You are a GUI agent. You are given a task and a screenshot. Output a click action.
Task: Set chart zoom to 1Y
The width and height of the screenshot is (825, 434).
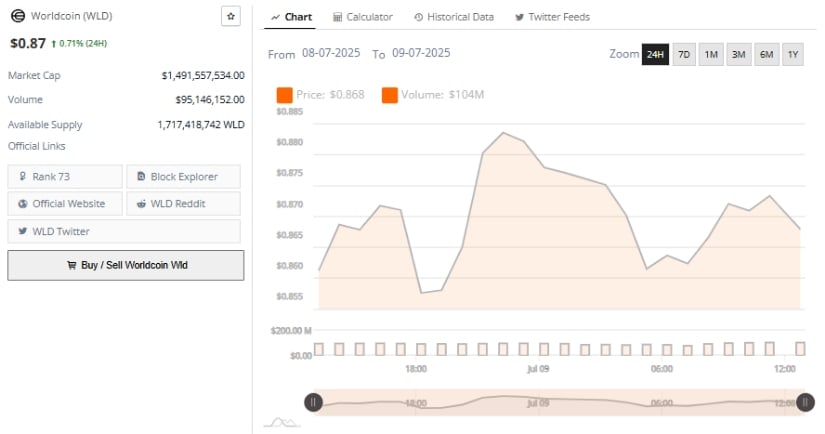coord(793,54)
